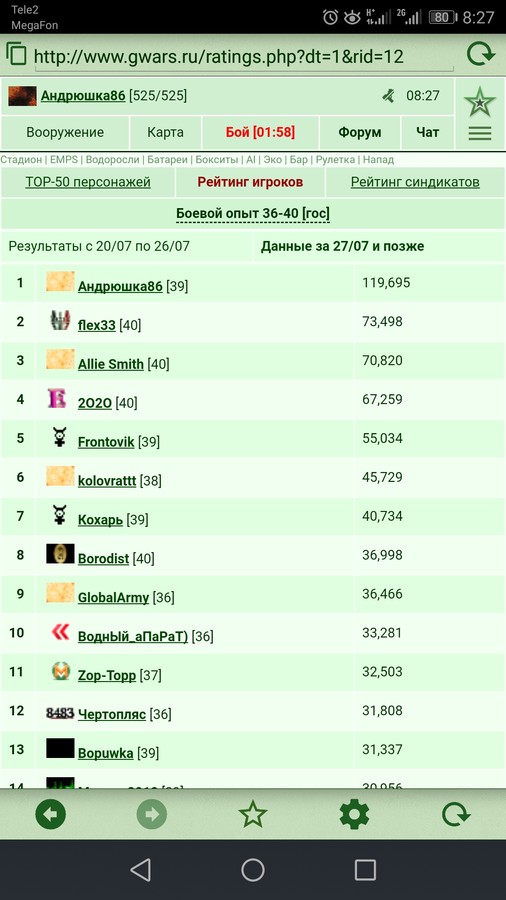The width and height of the screenshot is (506, 900).
Task: Tap the bottom bookmark star icon
Action: 252,814
